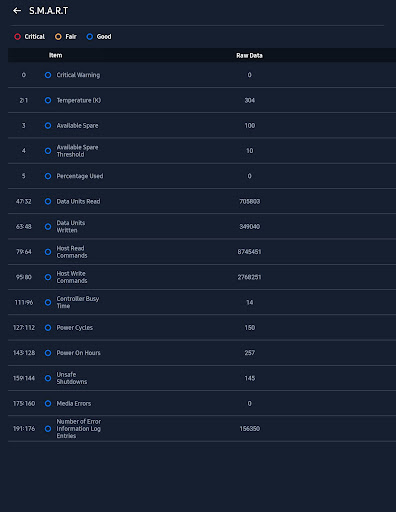396x512 pixels.
Task: Click status circle for Data Units Read
Action: tap(48, 201)
